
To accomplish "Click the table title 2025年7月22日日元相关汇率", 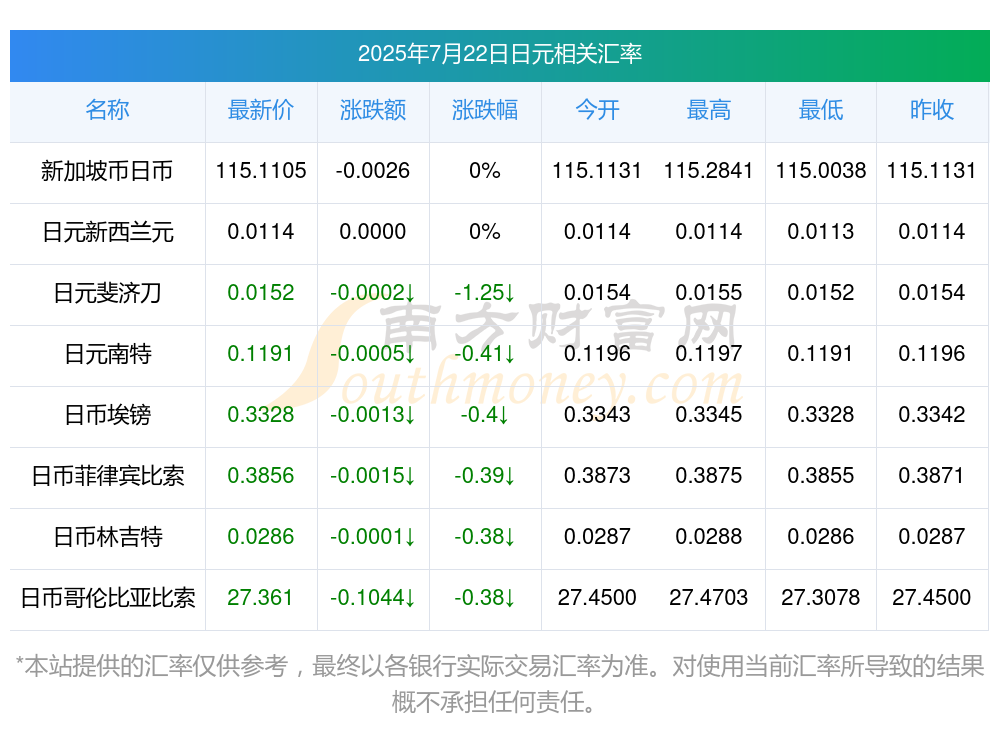I will coord(499,54).
